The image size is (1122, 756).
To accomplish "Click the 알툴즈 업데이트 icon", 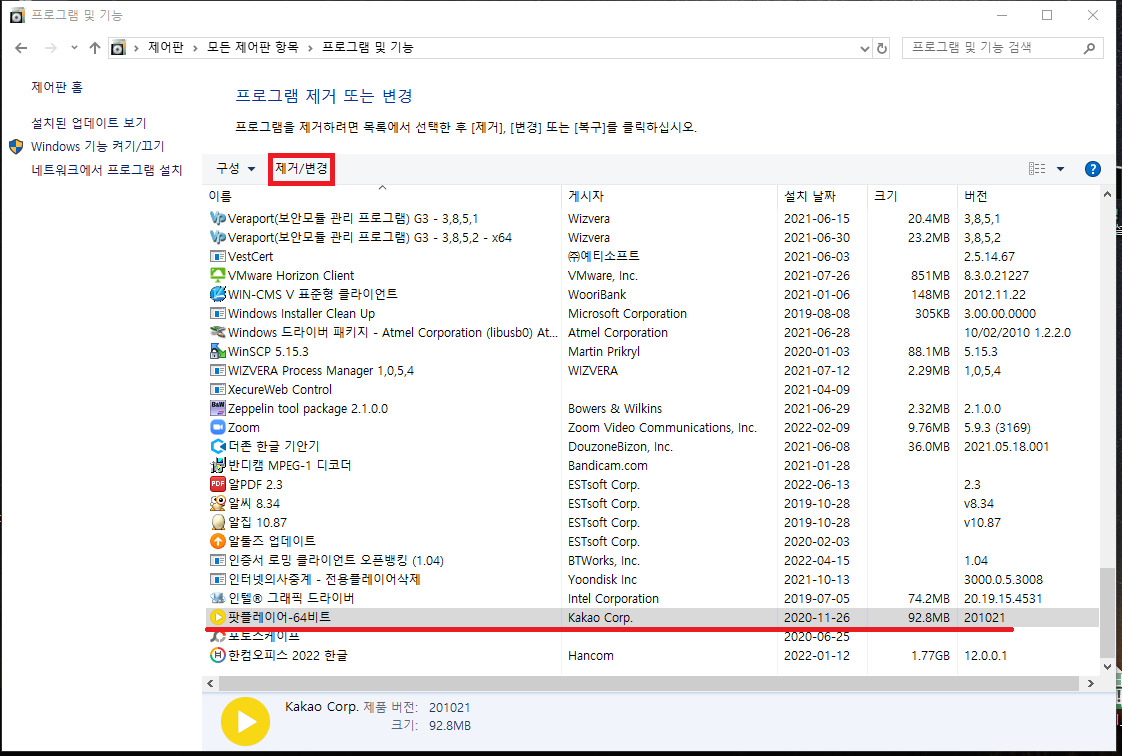I will (x=218, y=541).
